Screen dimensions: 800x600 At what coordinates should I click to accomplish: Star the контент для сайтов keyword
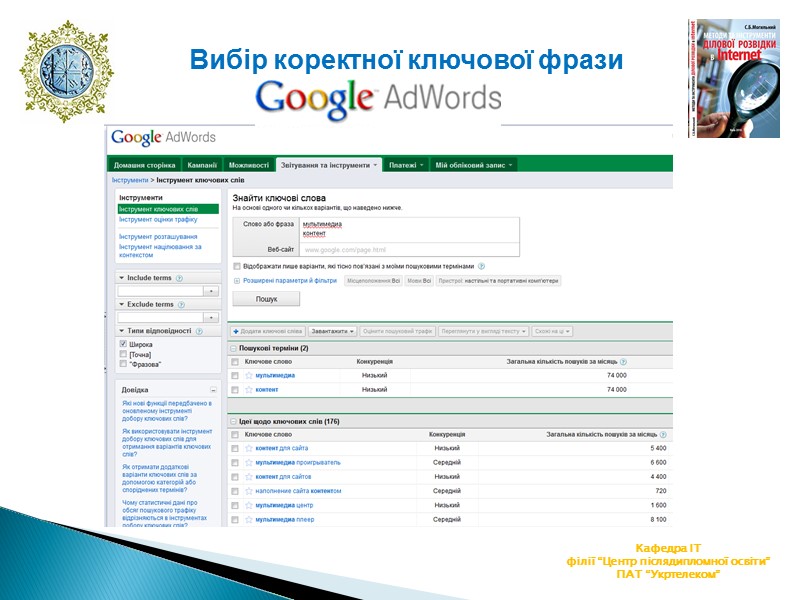pyautogui.click(x=248, y=477)
